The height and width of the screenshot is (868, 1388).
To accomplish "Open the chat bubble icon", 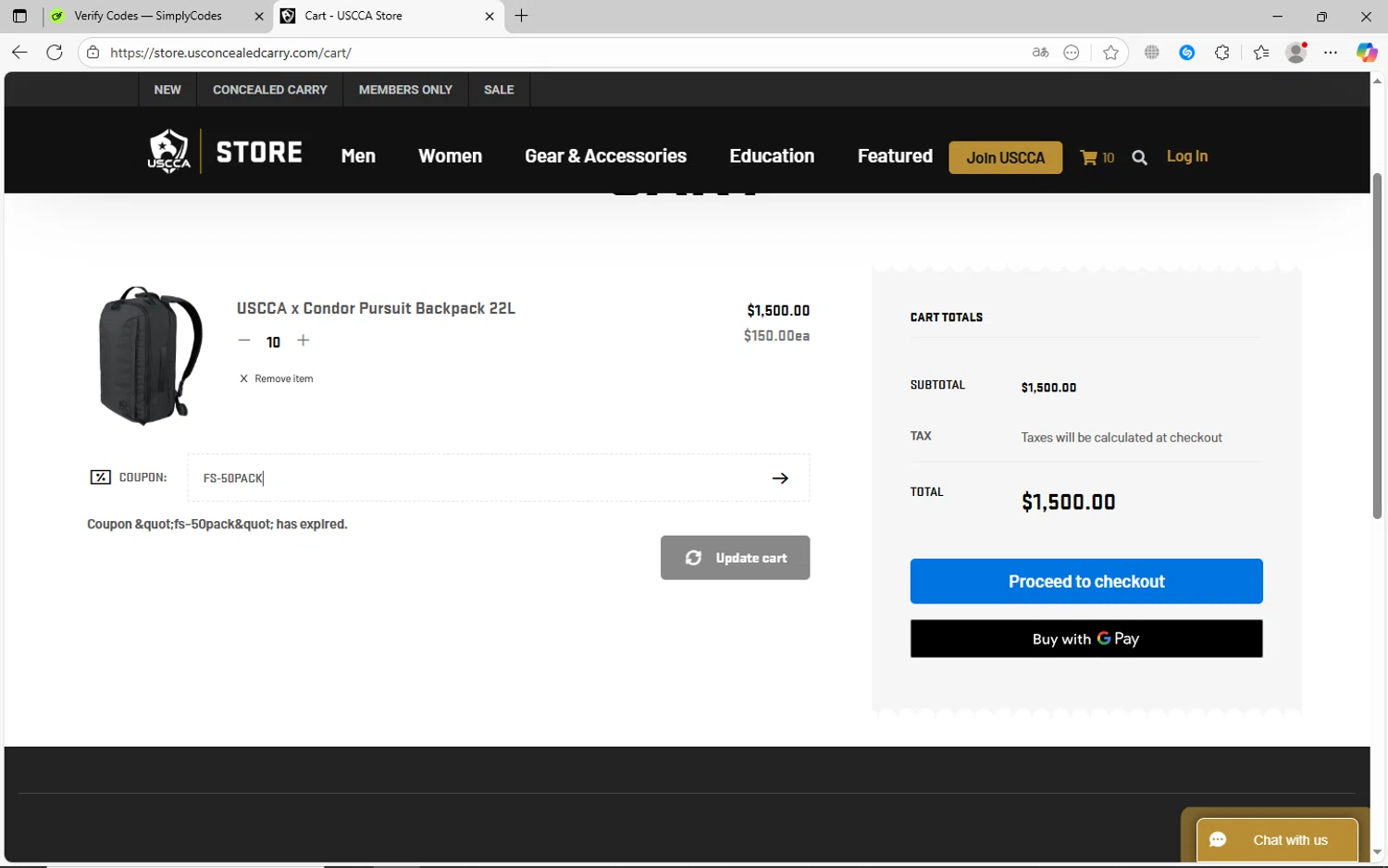I will [x=1218, y=840].
